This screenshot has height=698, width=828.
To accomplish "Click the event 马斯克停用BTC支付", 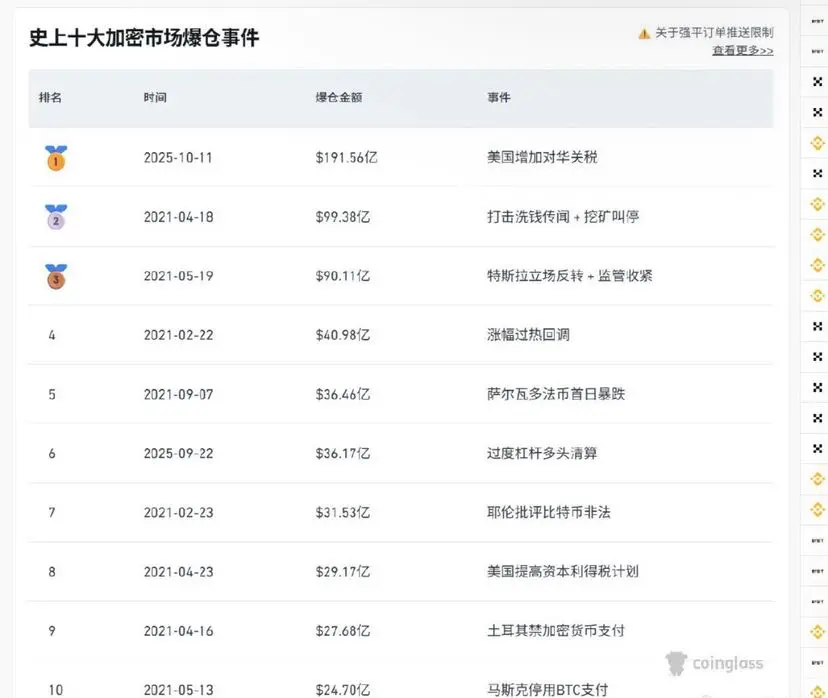I will click(548, 690).
